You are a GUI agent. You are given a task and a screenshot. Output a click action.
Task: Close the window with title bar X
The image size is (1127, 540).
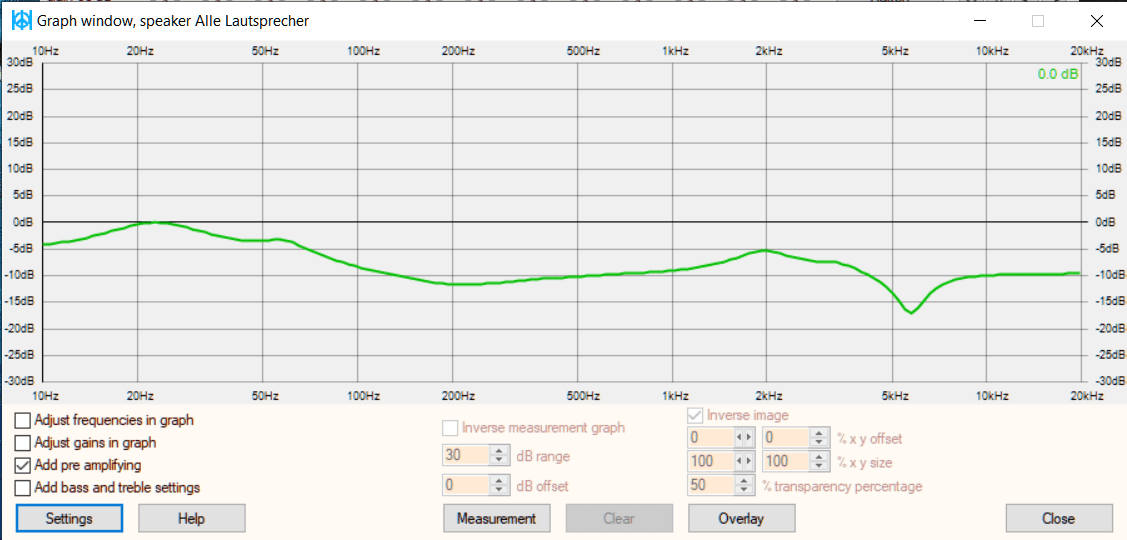(1097, 21)
